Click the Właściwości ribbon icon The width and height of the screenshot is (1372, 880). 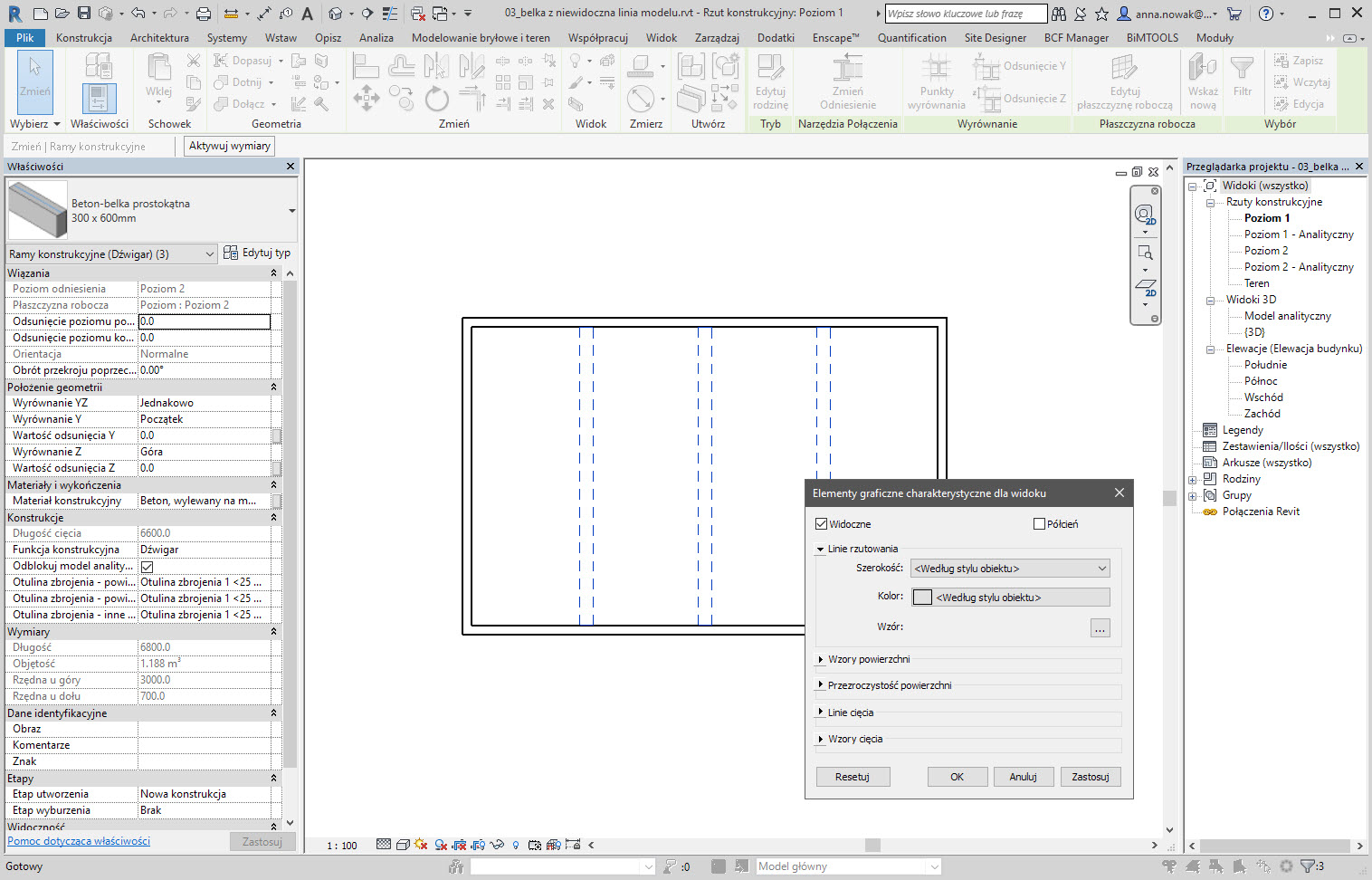pos(100,98)
